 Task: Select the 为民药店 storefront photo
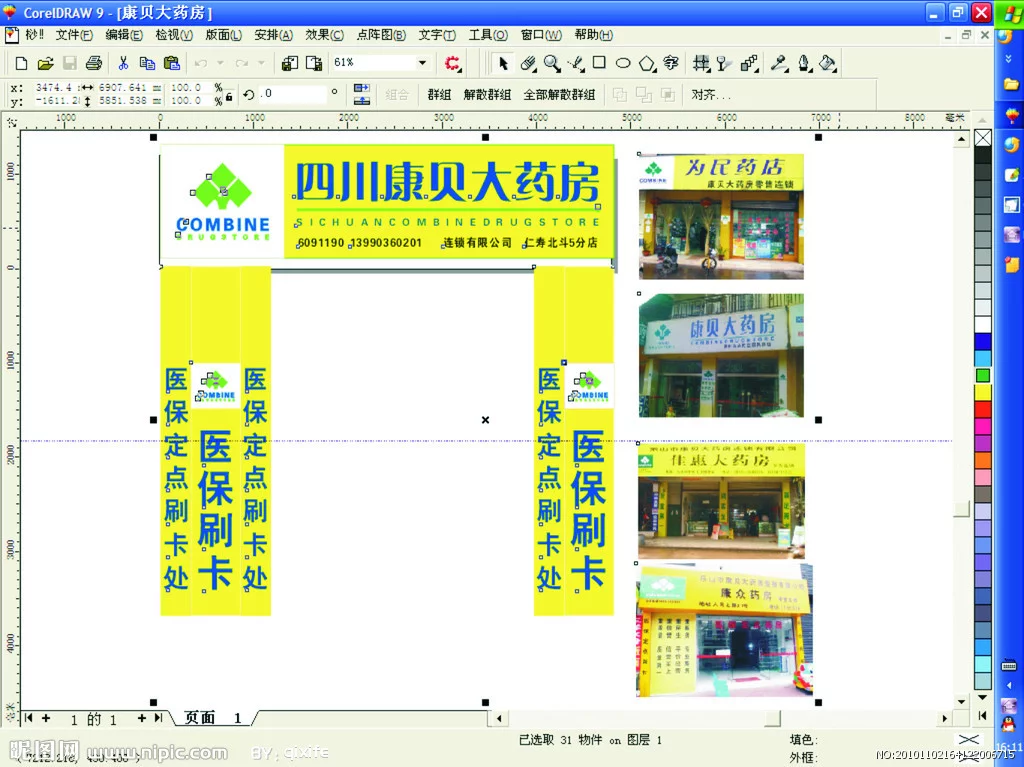coord(721,217)
